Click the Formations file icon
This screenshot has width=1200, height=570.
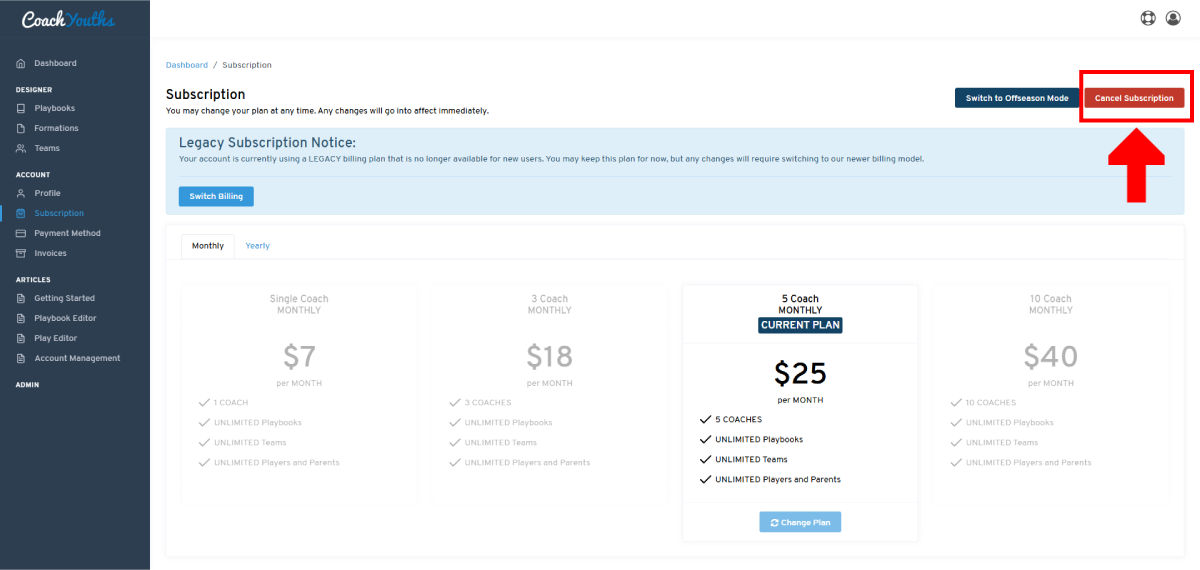point(21,128)
